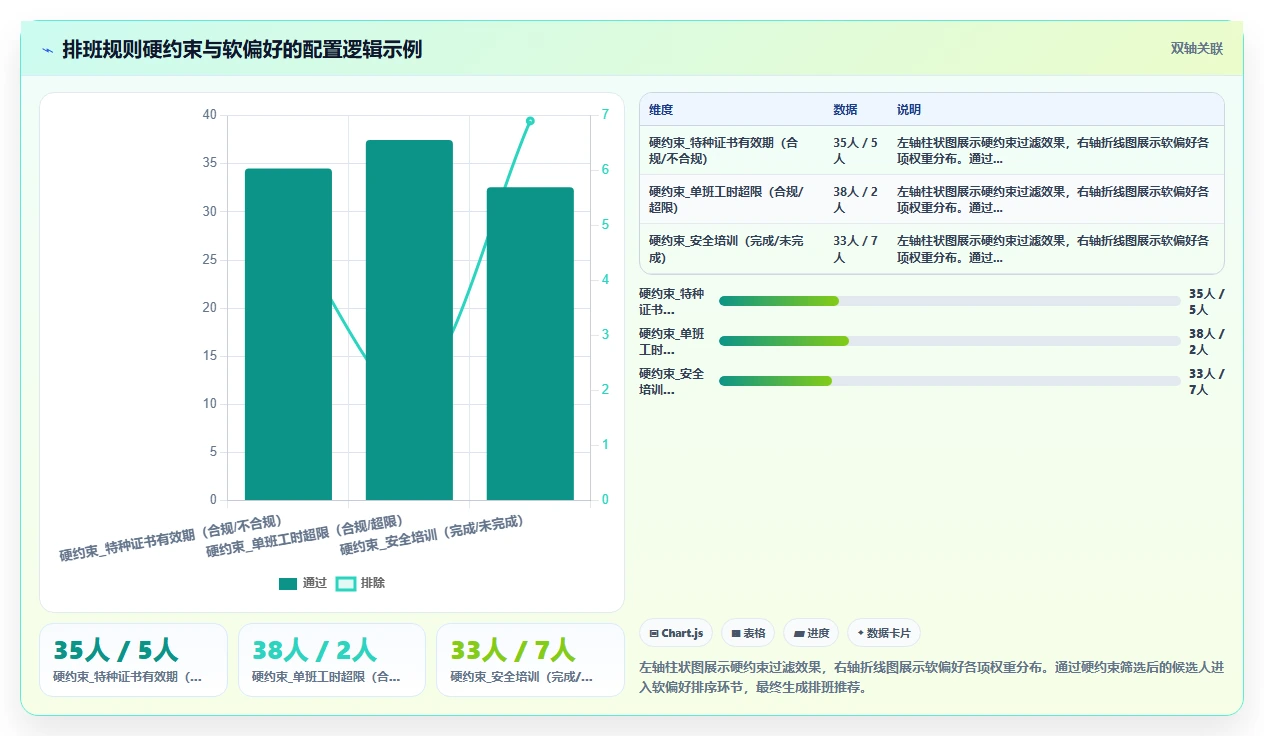This screenshot has height=736, width=1264.
Task: Click the 数据卡片 tag
Action: [884, 633]
